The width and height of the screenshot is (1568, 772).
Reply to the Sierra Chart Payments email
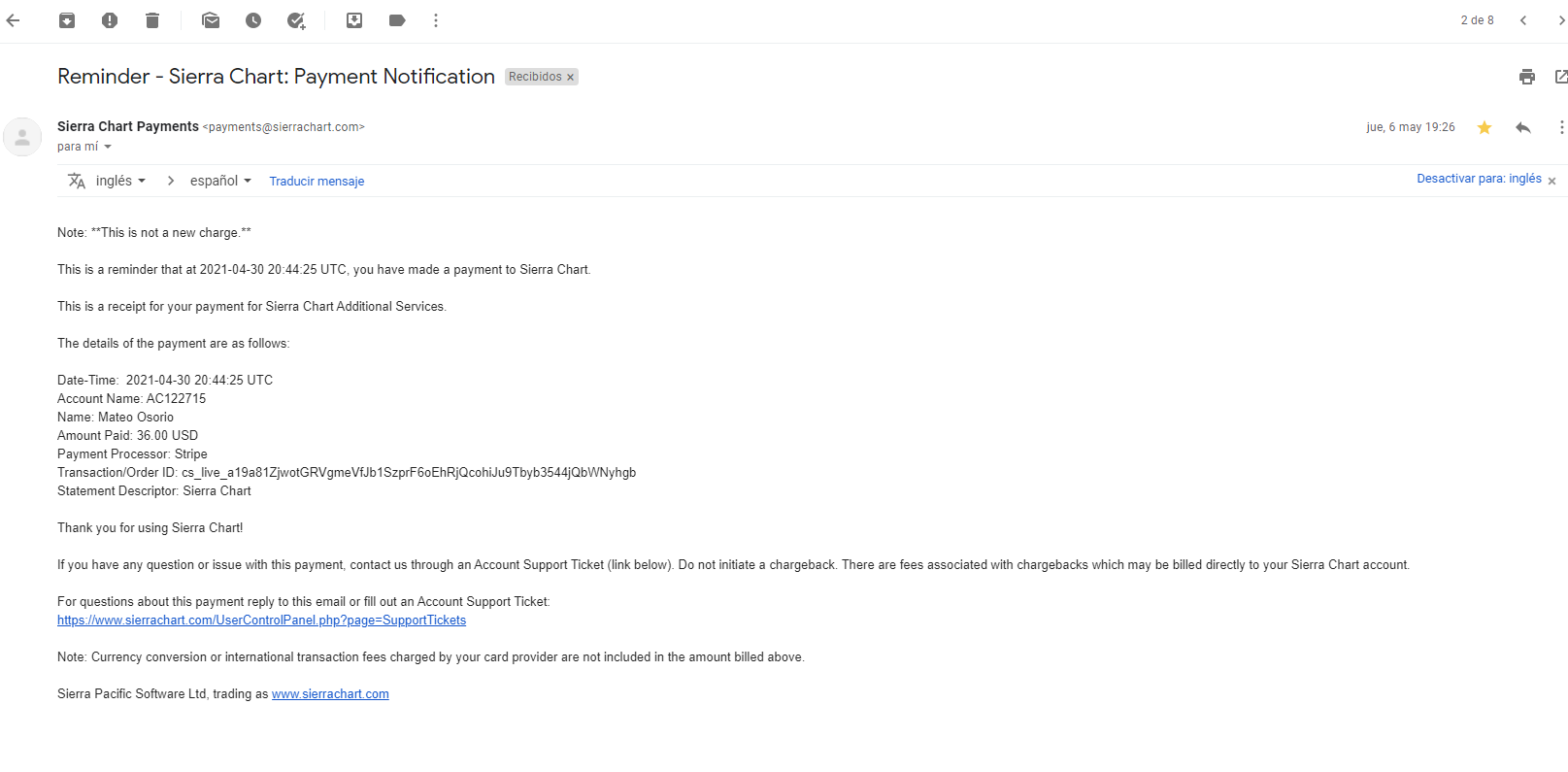coord(1523,127)
